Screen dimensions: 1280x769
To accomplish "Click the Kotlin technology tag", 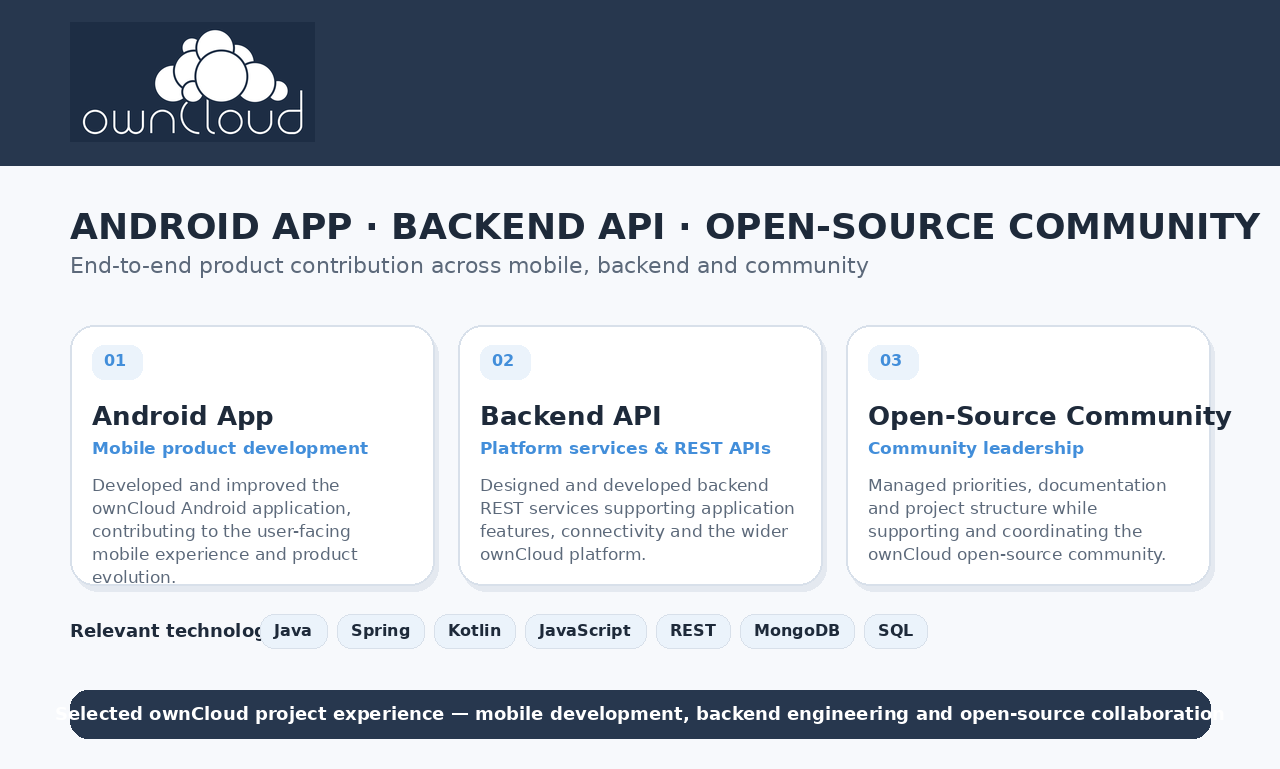I will [x=475, y=631].
